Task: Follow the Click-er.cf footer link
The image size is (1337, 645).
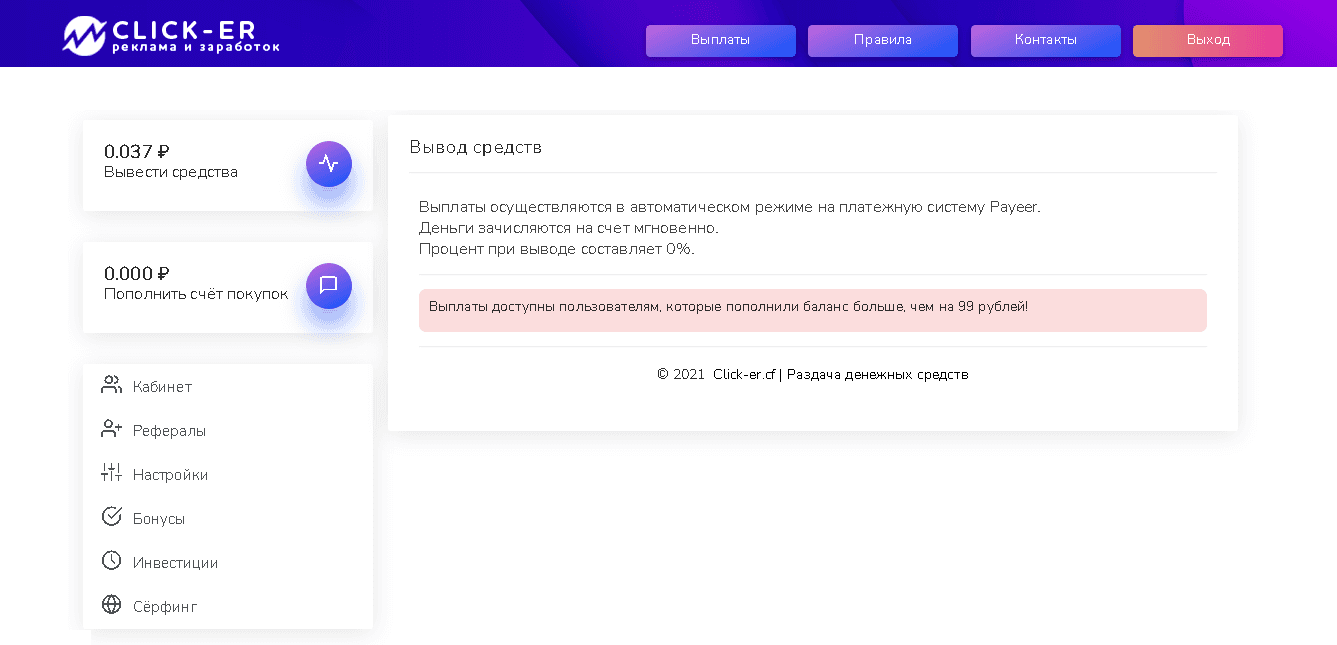Action: [744, 375]
